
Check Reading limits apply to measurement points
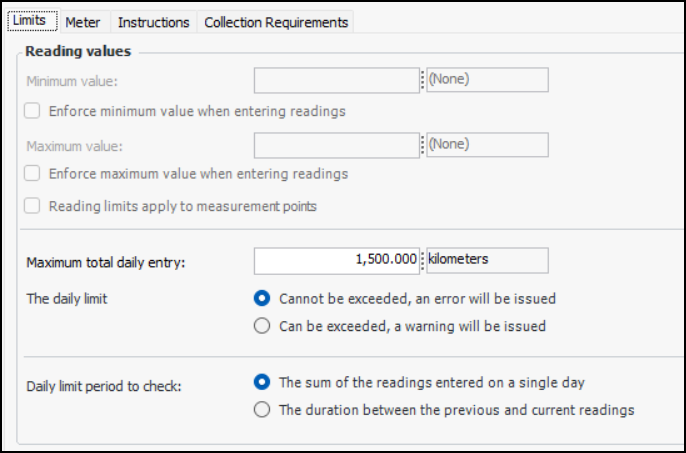[x=33, y=206]
